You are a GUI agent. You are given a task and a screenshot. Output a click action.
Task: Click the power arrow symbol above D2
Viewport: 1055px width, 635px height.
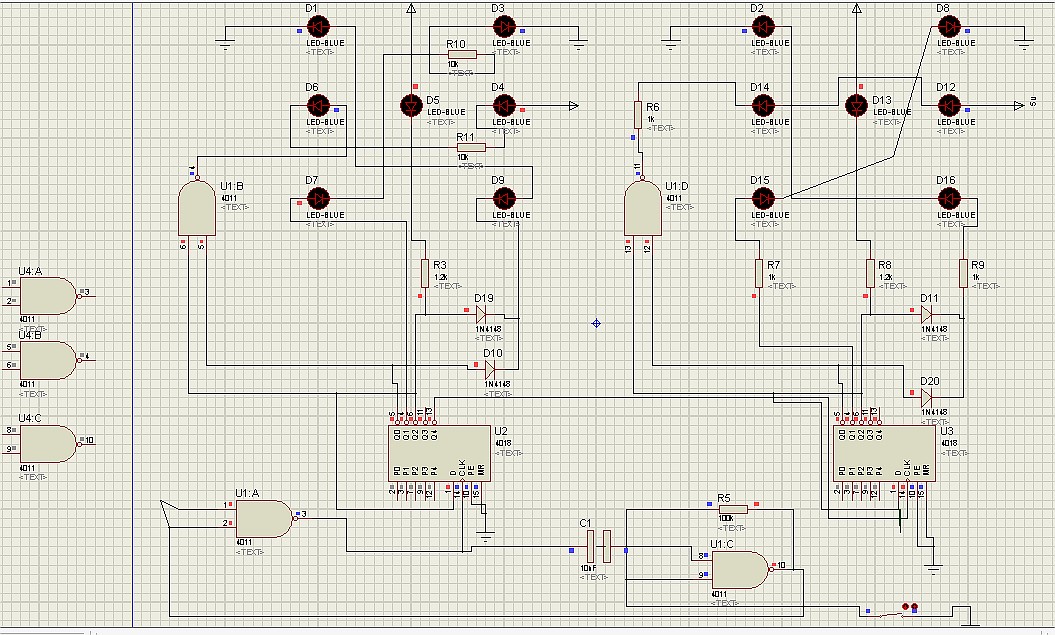857,8
